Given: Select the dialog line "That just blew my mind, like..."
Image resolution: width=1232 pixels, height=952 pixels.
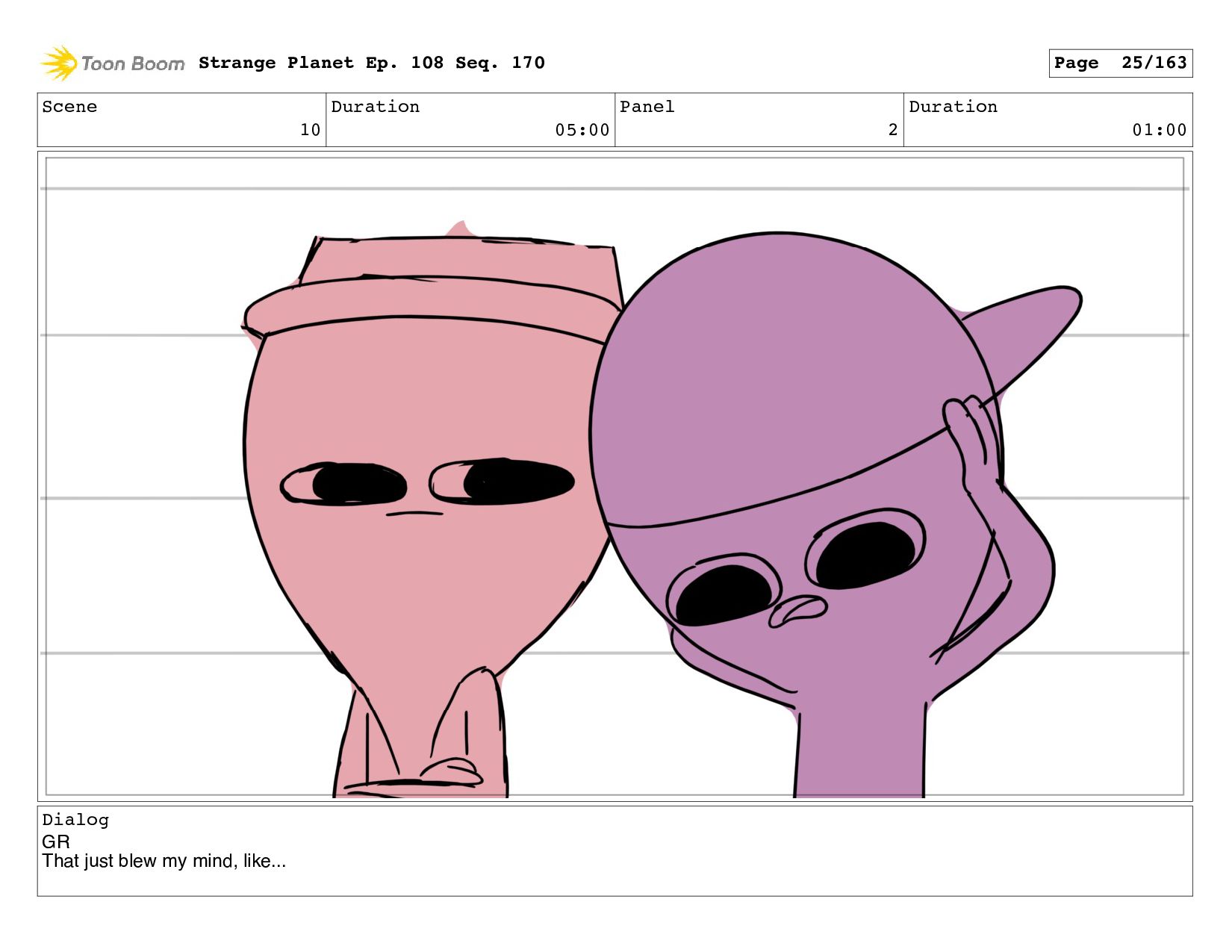Looking at the screenshot, I should (x=164, y=861).
